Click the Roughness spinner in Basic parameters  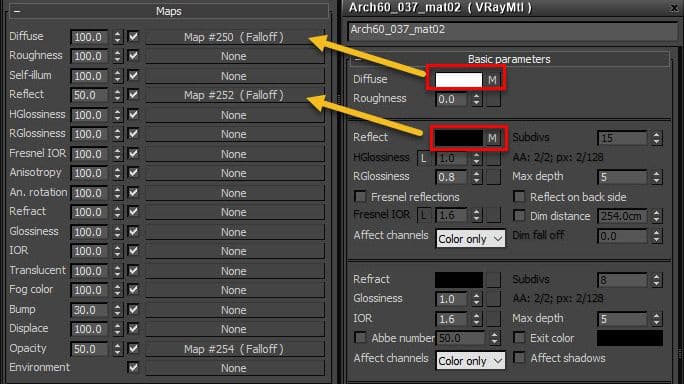(x=477, y=99)
